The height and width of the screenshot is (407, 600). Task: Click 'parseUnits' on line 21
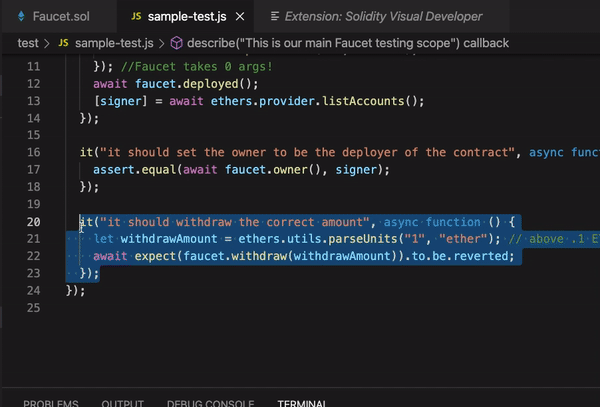pos(363,239)
